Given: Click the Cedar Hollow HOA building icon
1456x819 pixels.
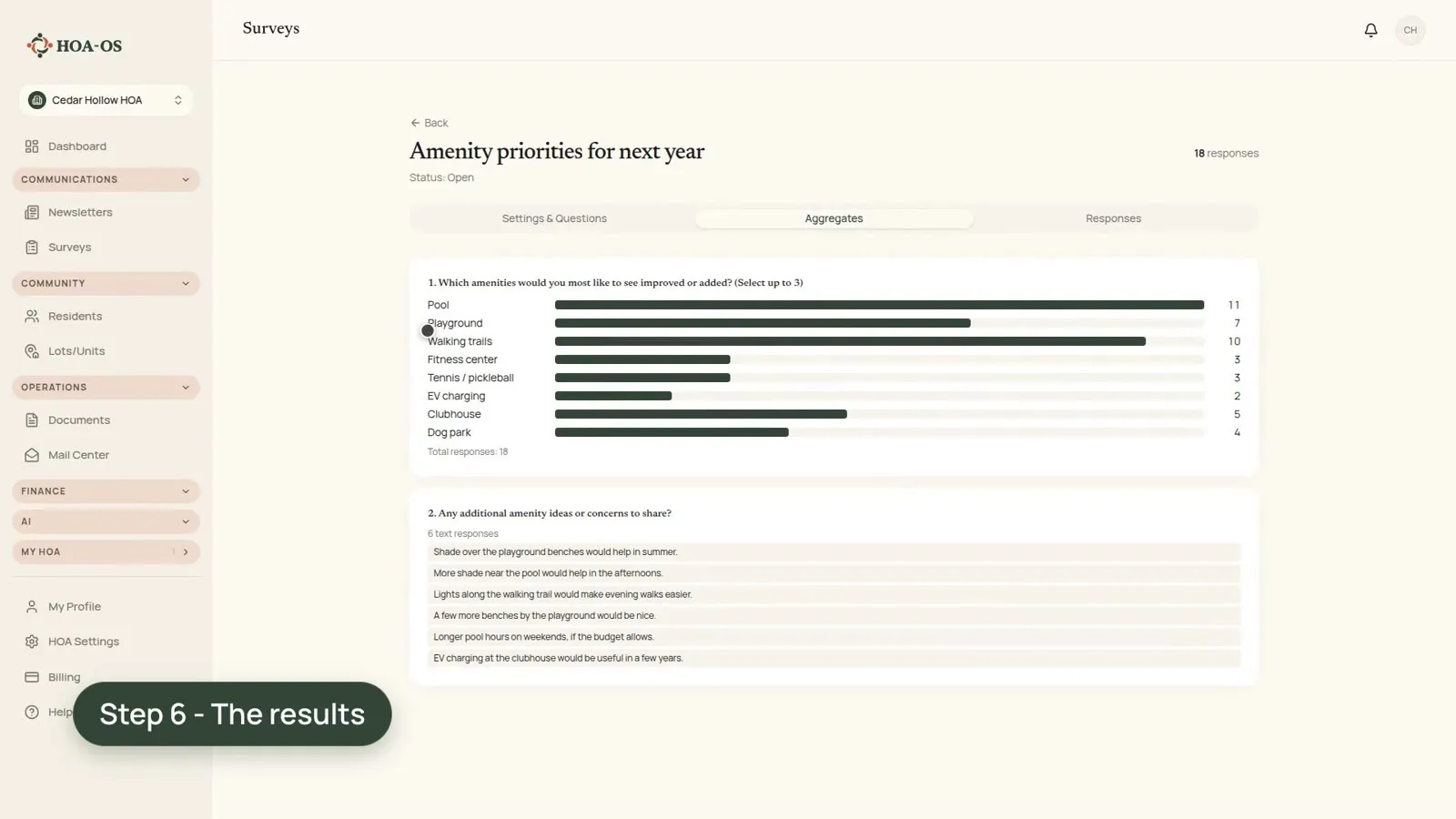Looking at the screenshot, I should [37, 100].
